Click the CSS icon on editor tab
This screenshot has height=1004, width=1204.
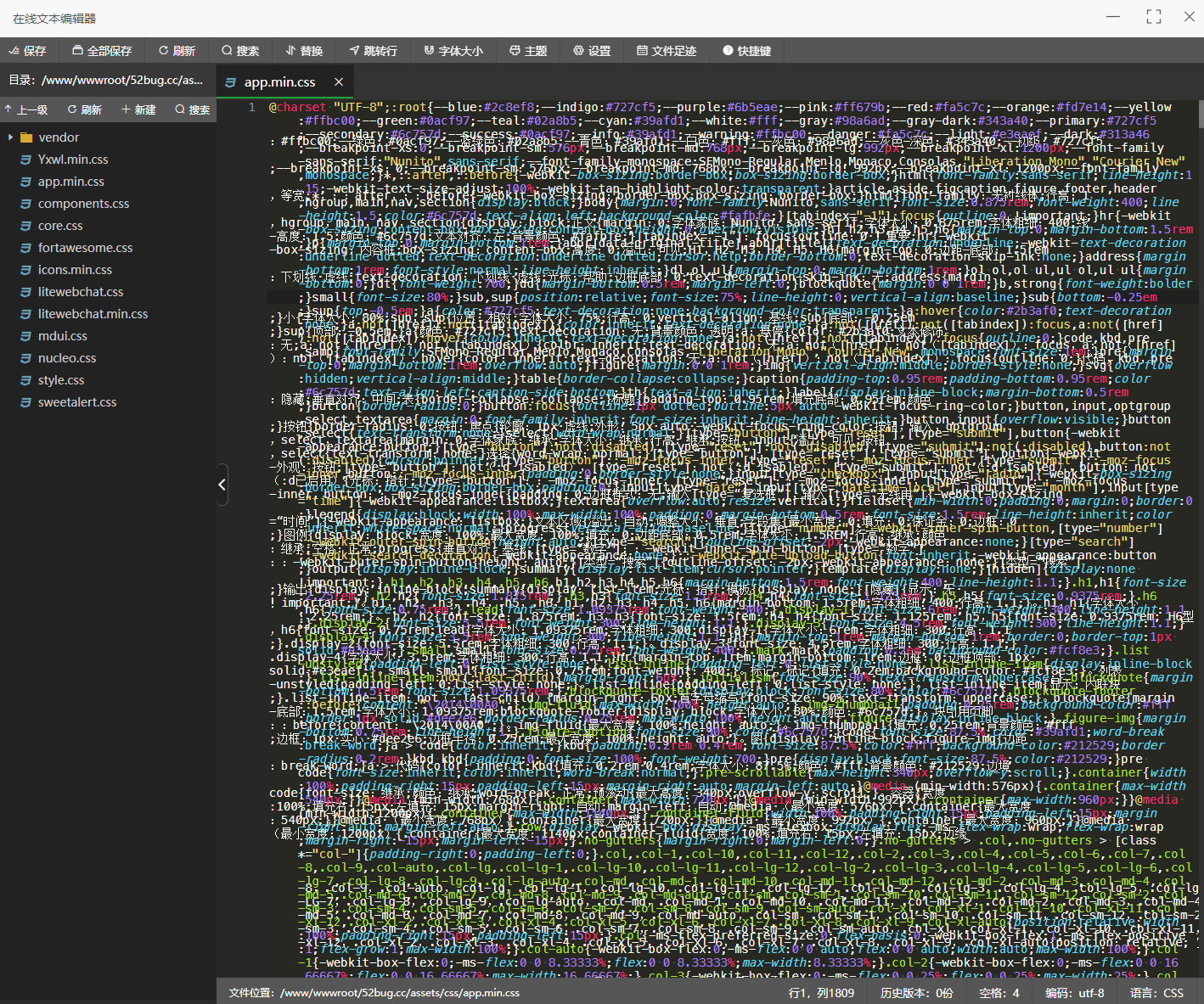[230, 82]
